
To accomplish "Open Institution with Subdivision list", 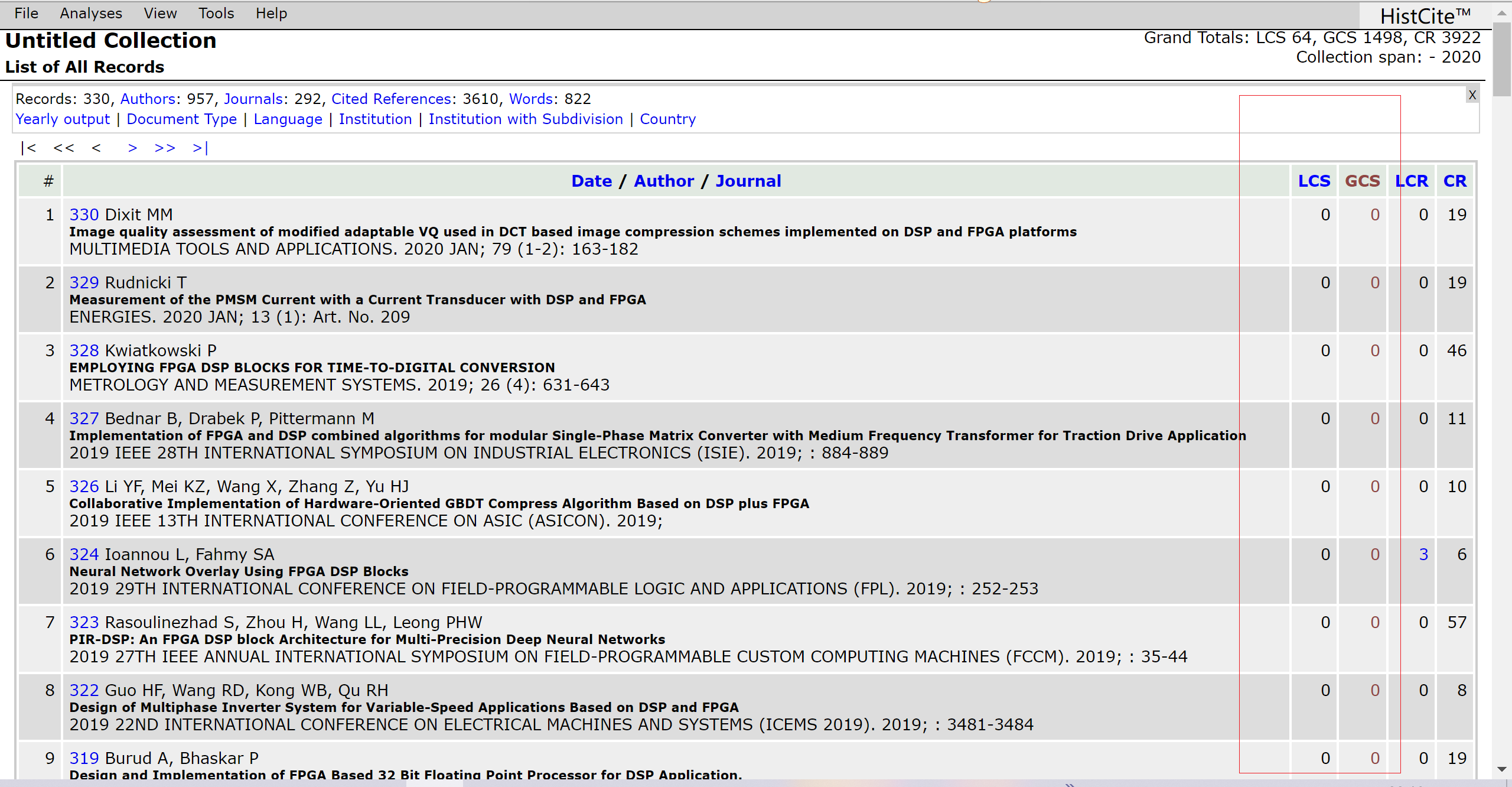I will pyautogui.click(x=525, y=119).
